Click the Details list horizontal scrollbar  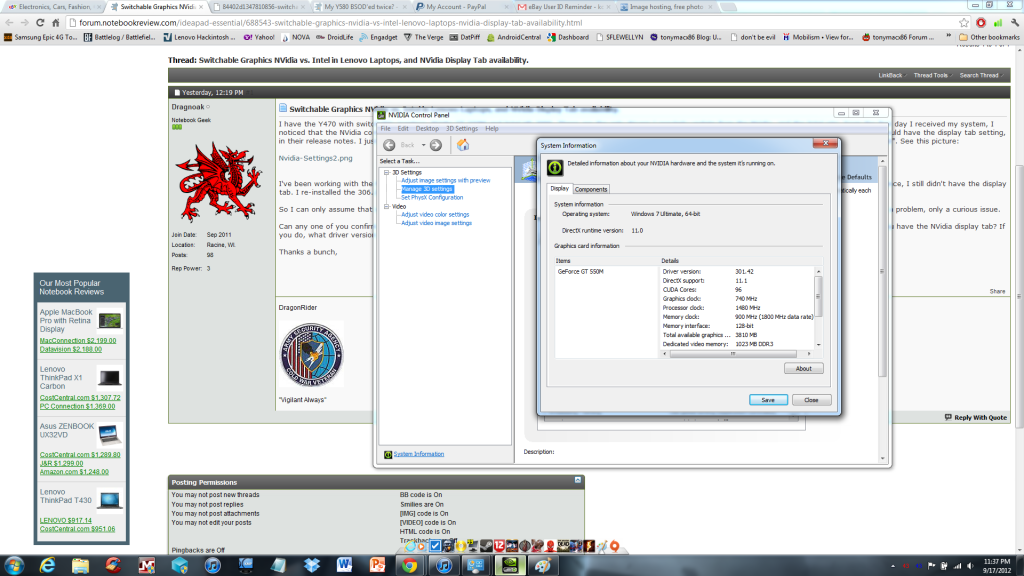pos(733,354)
